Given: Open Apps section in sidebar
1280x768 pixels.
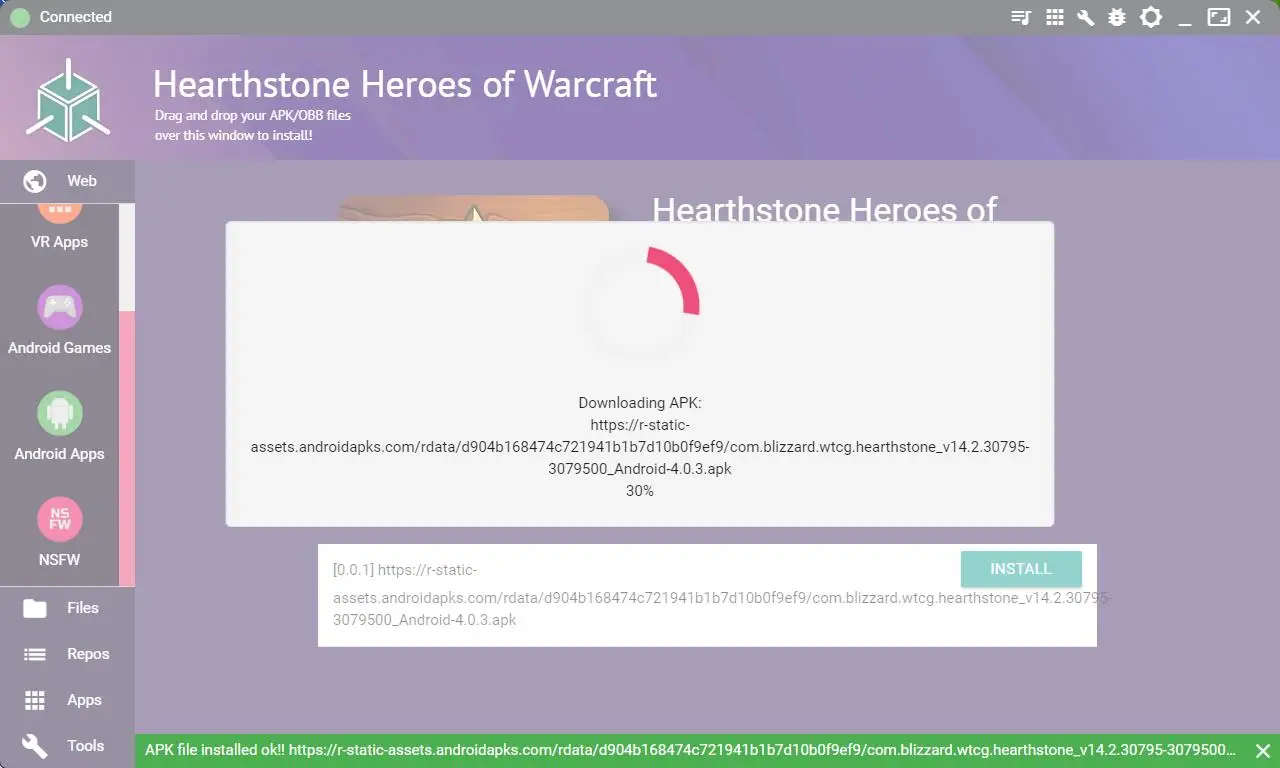Looking at the screenshot, I should coord(67,700).
